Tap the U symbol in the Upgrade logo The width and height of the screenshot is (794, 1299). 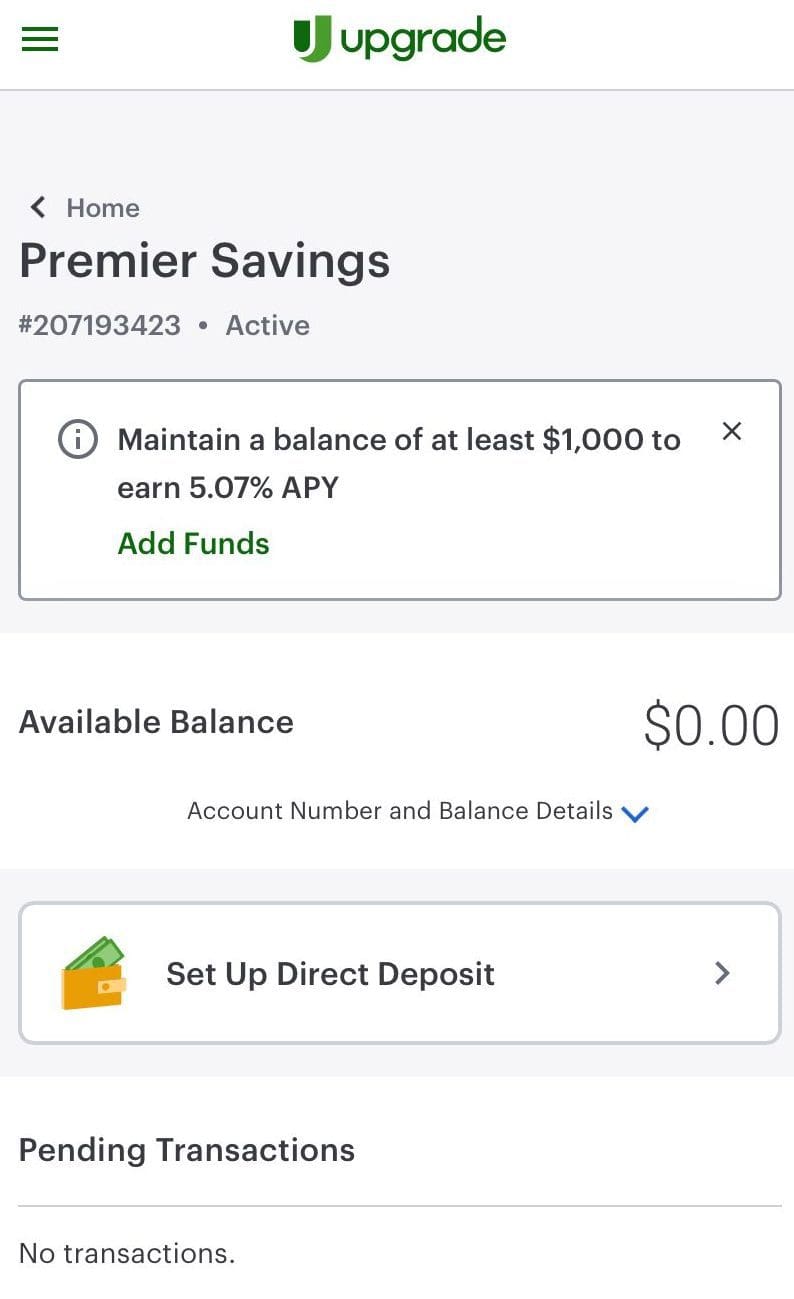click(313, 36)
